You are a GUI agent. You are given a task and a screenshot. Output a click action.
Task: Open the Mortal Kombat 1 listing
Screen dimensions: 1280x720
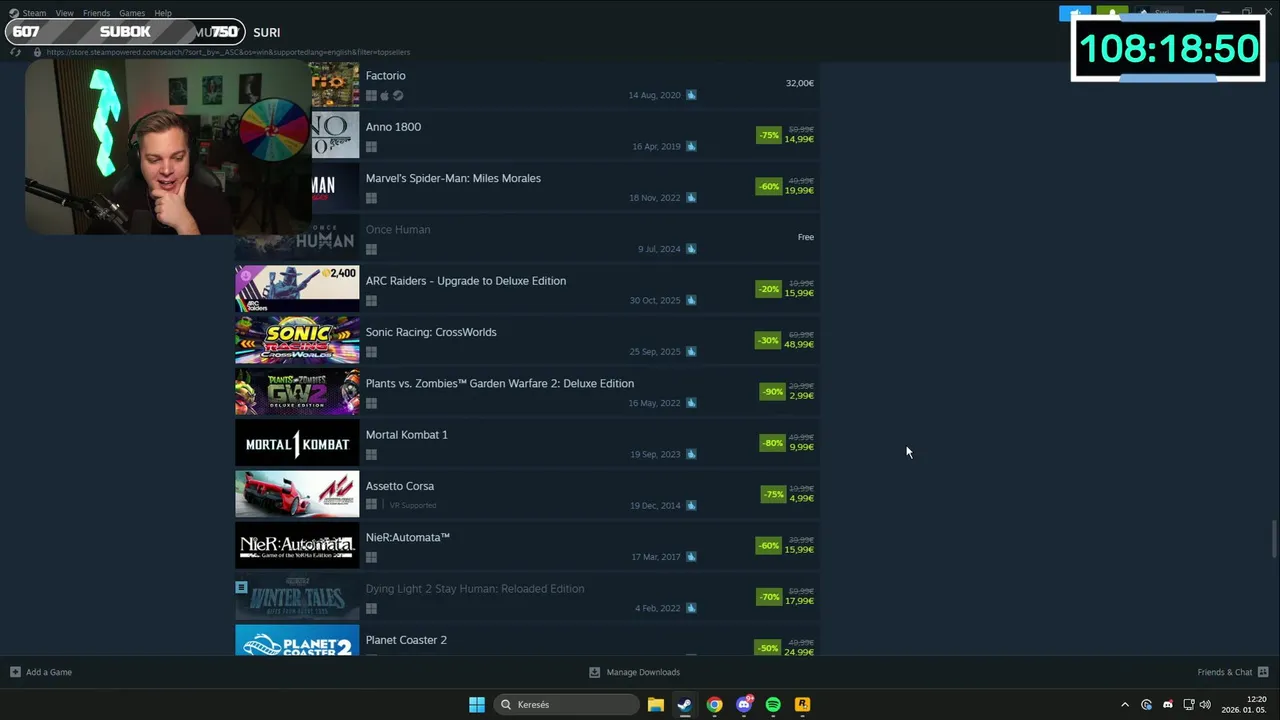click(x=406, y=435)
